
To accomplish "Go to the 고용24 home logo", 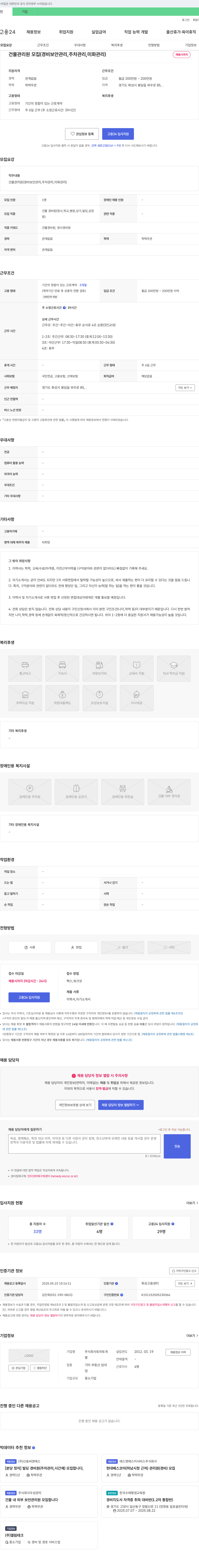I will (8, 32).
